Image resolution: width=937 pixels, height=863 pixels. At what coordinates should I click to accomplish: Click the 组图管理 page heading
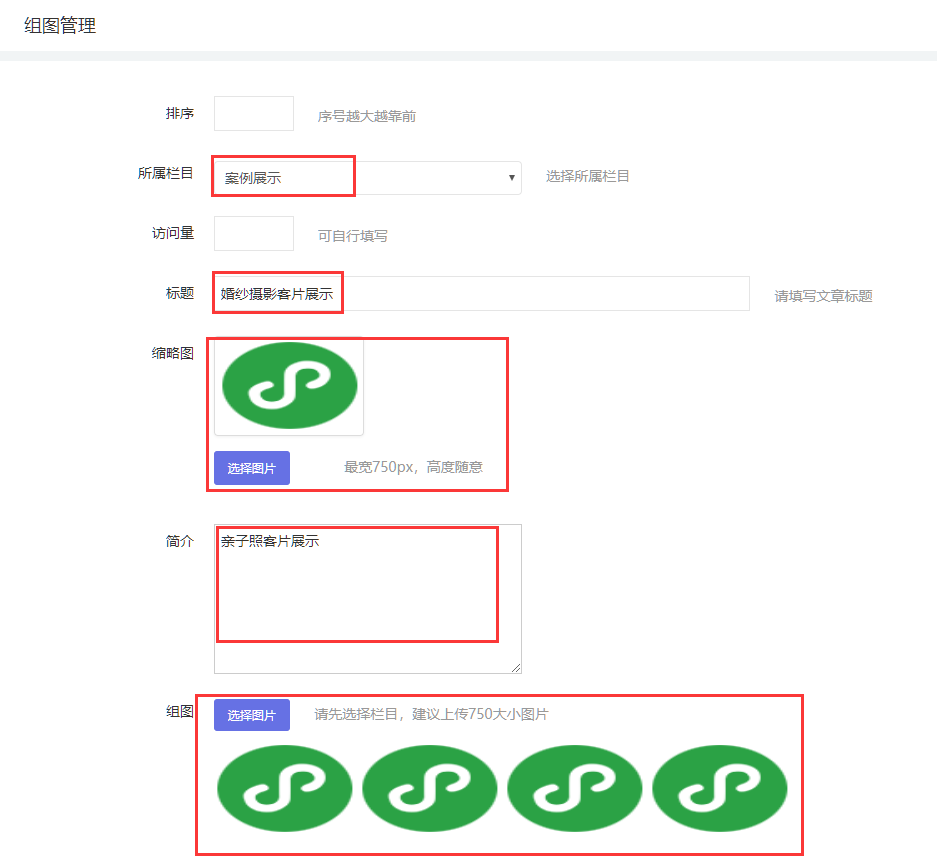(60, 26)
